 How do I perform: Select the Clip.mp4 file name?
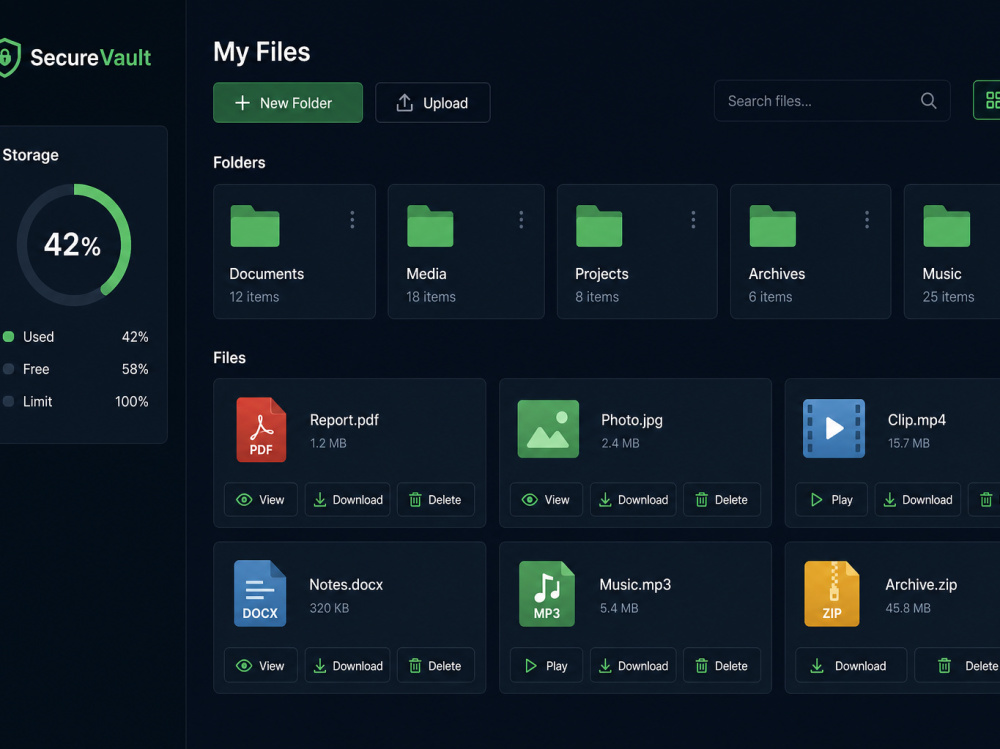(916, 420)
